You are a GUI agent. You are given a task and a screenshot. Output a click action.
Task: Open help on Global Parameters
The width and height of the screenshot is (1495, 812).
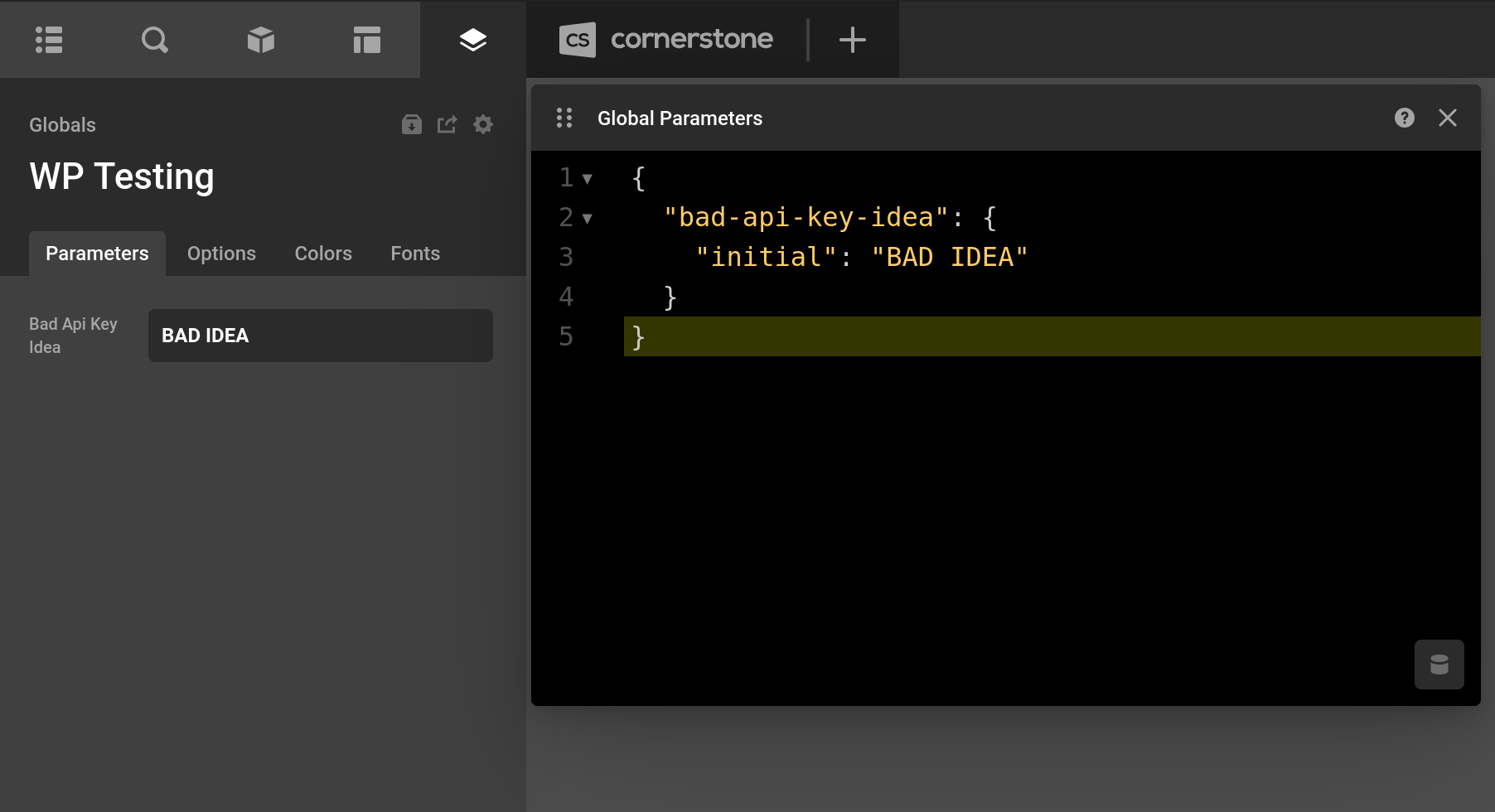(1405, 118)
